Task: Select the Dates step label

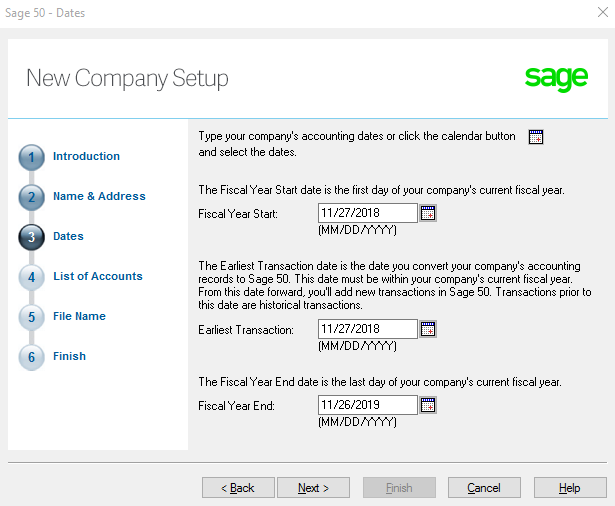Action: pyautogui.click(x=68, y=236)
